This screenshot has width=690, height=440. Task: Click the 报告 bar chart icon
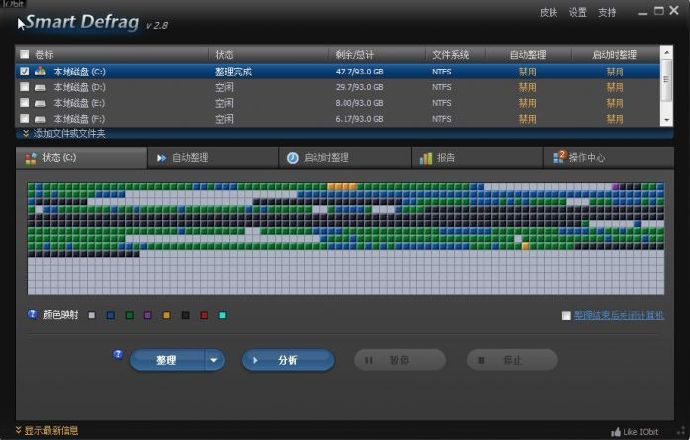coord(426,158)
